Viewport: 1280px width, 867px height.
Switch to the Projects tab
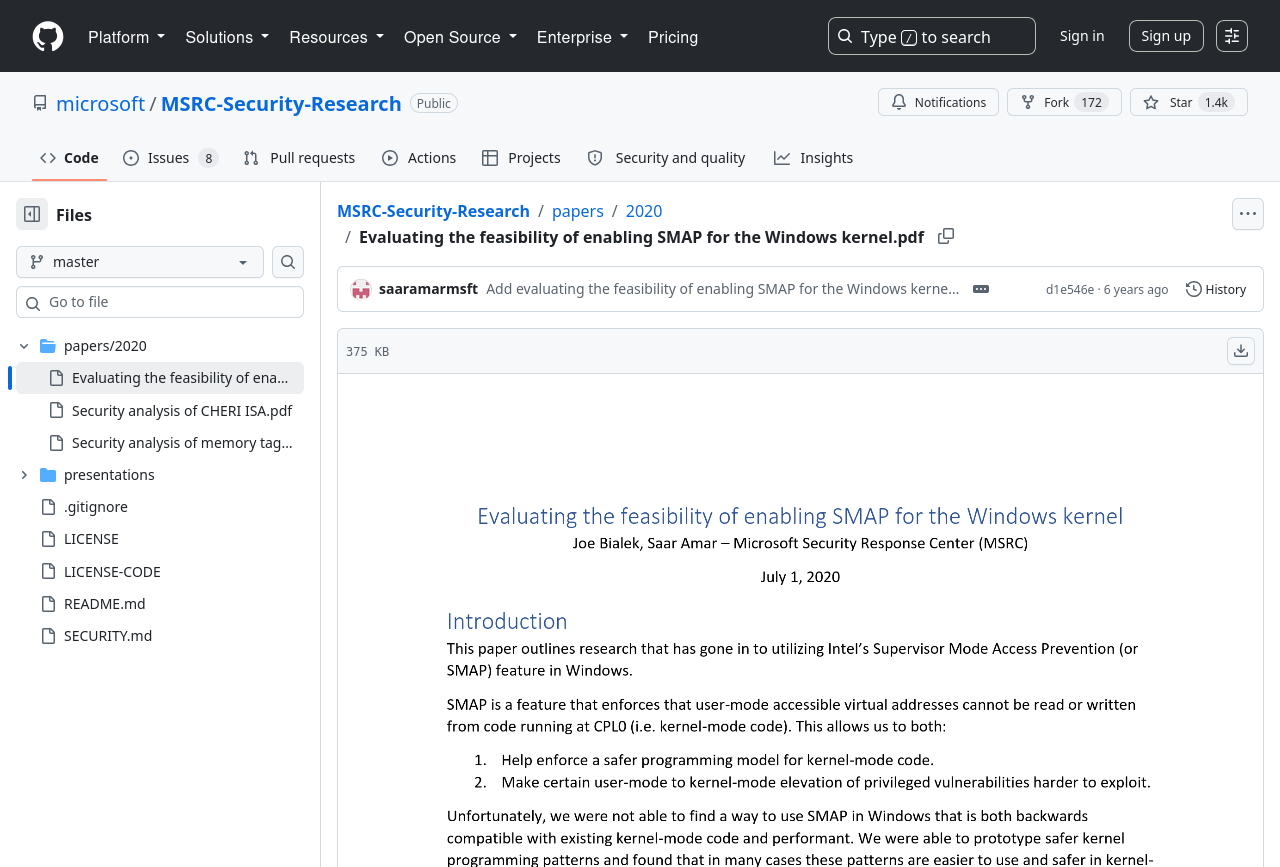[x=521, y=158]
